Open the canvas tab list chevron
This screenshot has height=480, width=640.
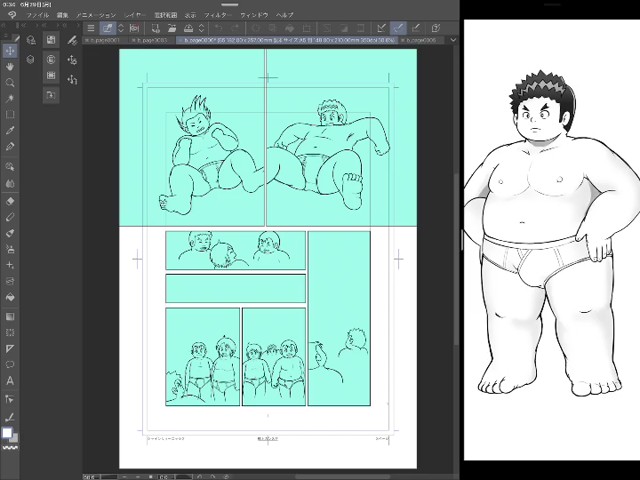pyautogui.click(x=453, y=40)
